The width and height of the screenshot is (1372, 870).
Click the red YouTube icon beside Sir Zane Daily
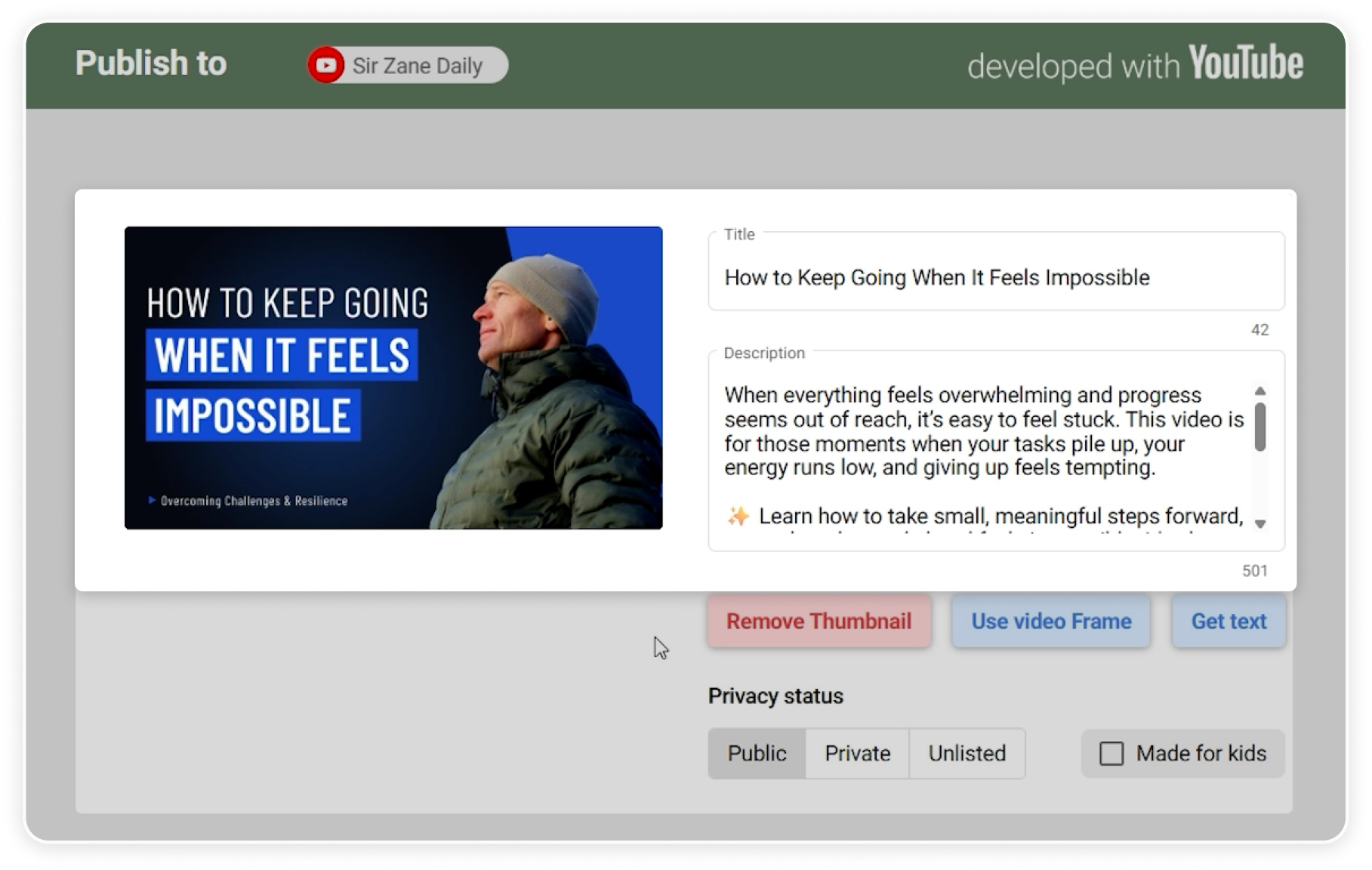click(x=326, y=66)
